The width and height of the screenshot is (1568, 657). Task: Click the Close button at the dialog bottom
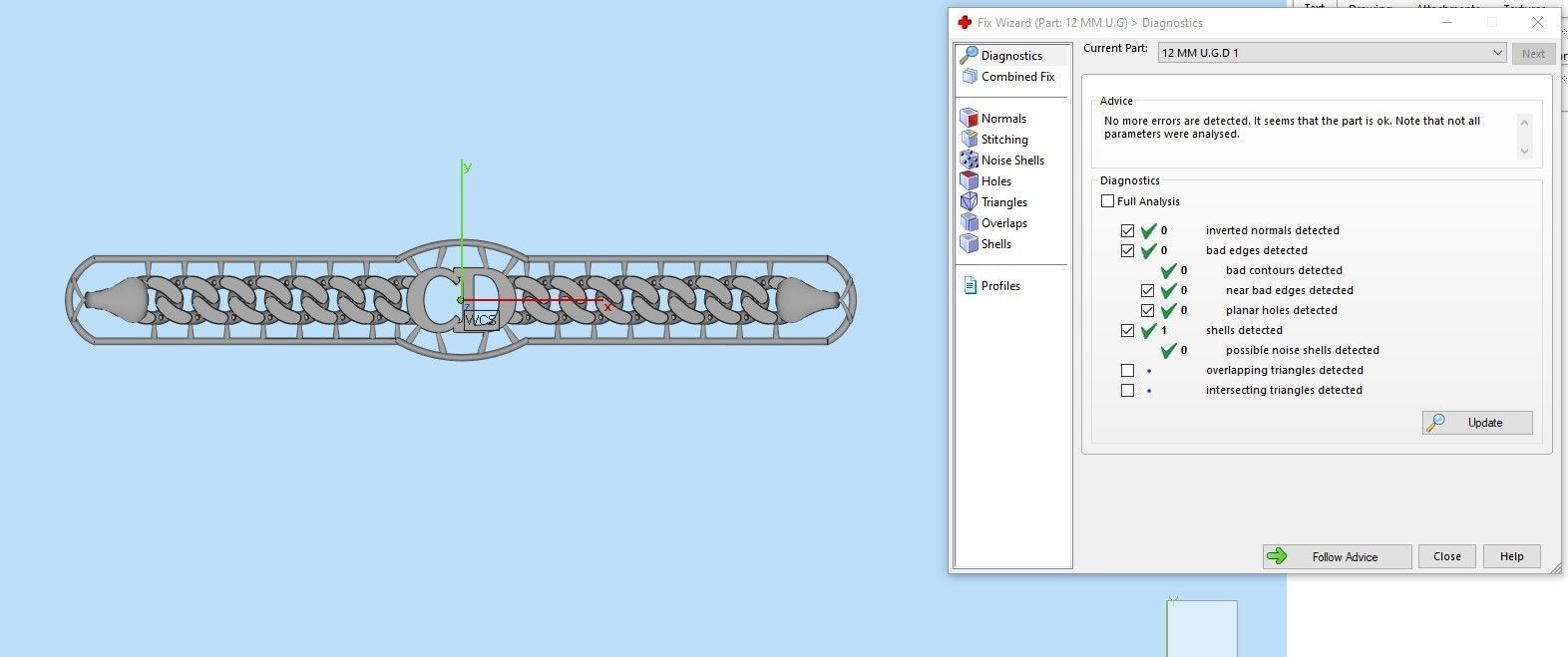(1446, 556)
